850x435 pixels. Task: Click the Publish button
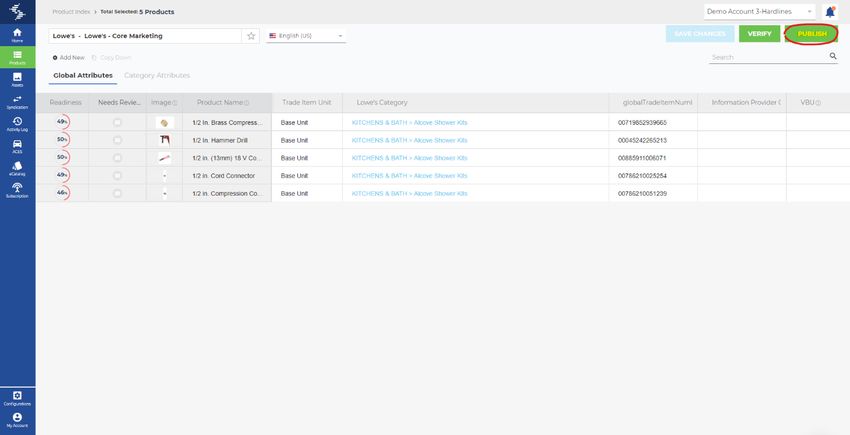point(812,34)
